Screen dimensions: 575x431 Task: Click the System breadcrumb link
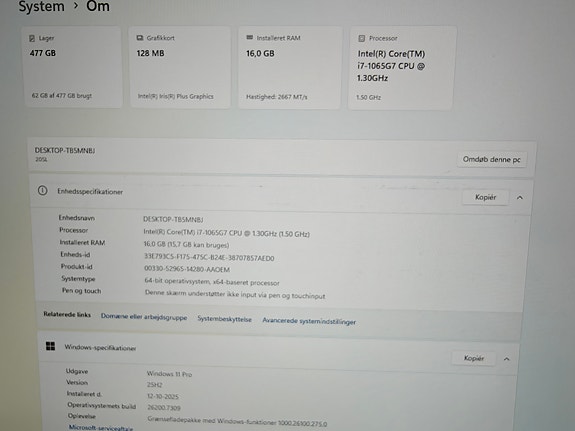point(41,6)
